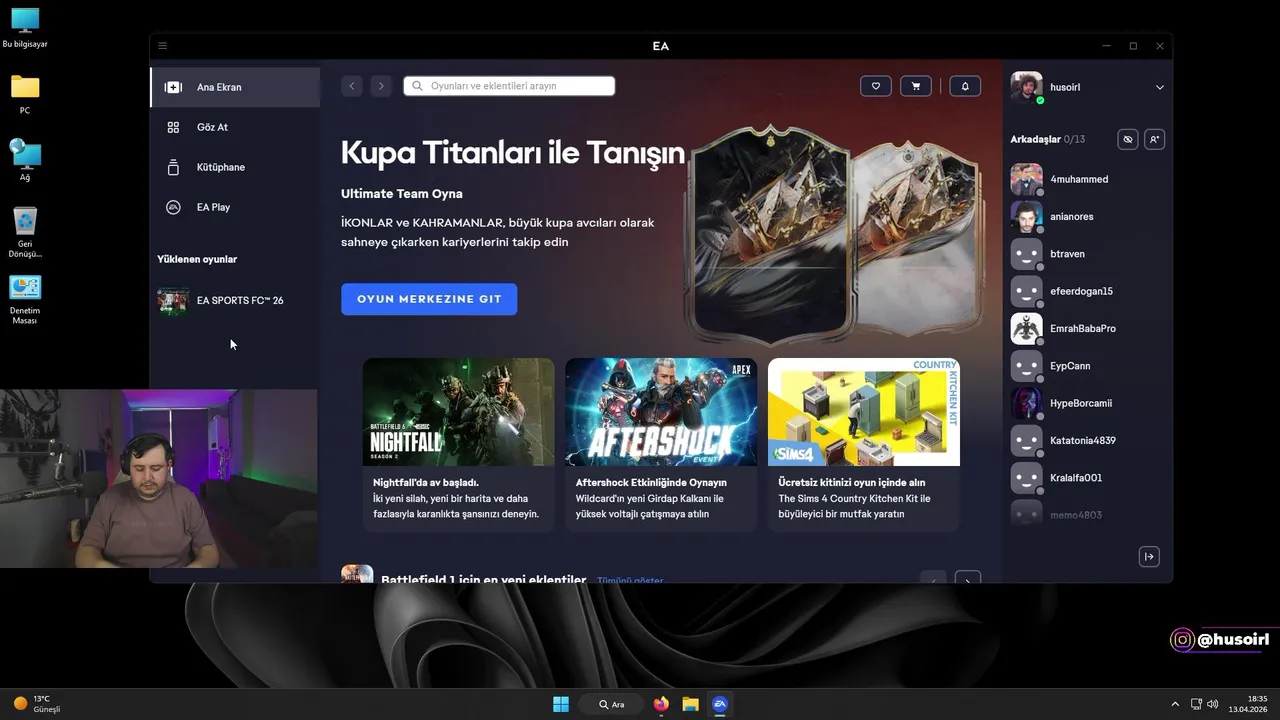Click Tümünü göster link

[x=630, y=580]
